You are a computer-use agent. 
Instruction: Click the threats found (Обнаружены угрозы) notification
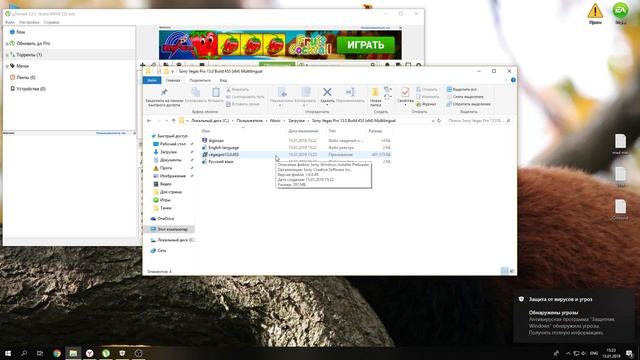click(x=574, y=317)
